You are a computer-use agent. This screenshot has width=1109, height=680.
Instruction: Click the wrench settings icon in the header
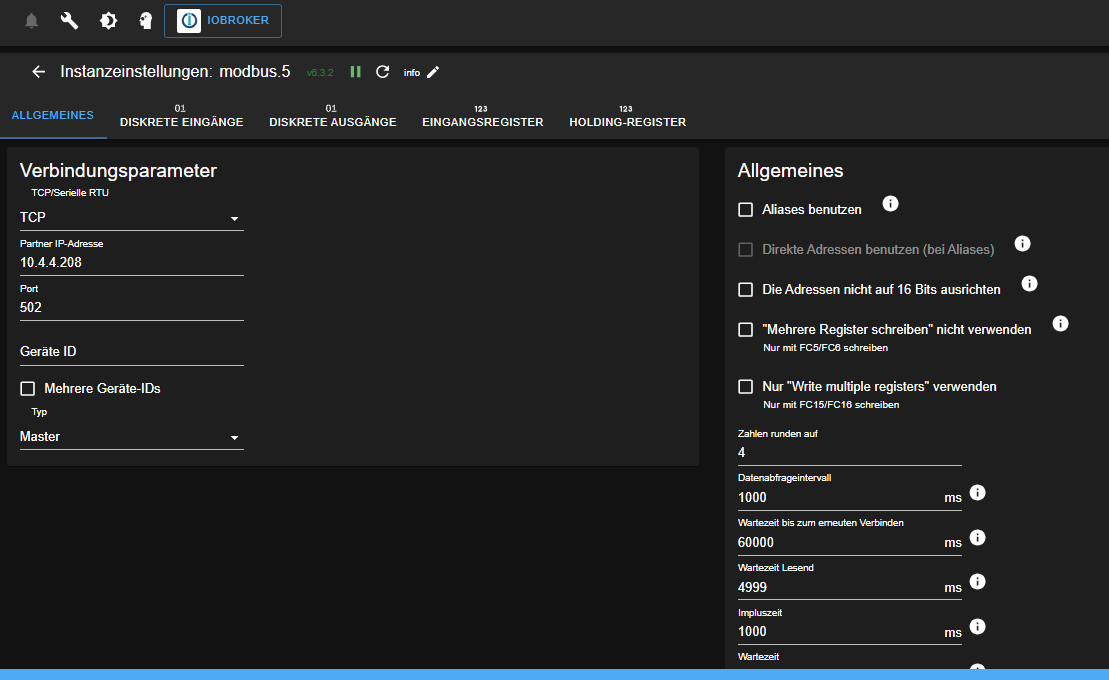(x=68, y=18)
